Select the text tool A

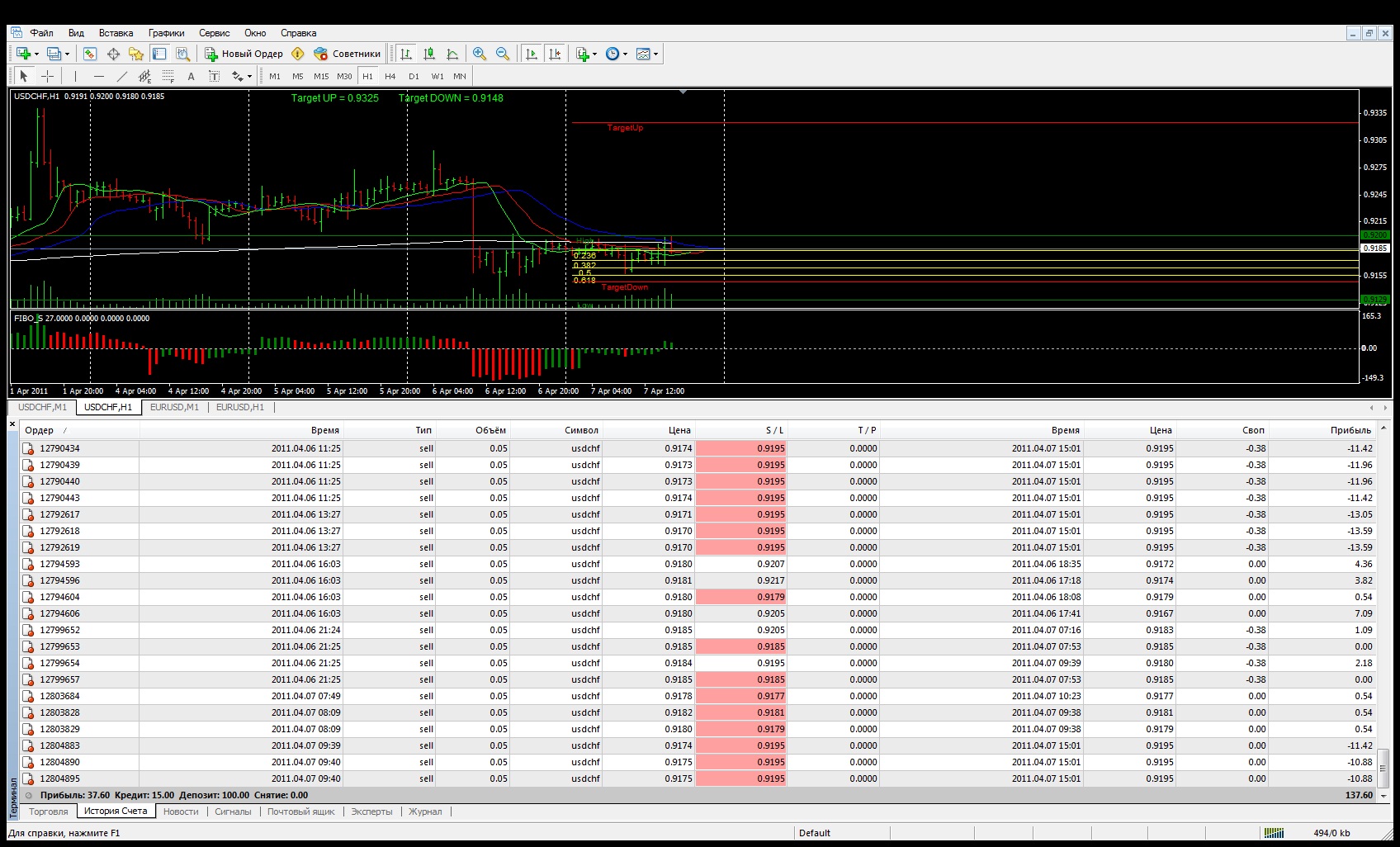[192, 76]
